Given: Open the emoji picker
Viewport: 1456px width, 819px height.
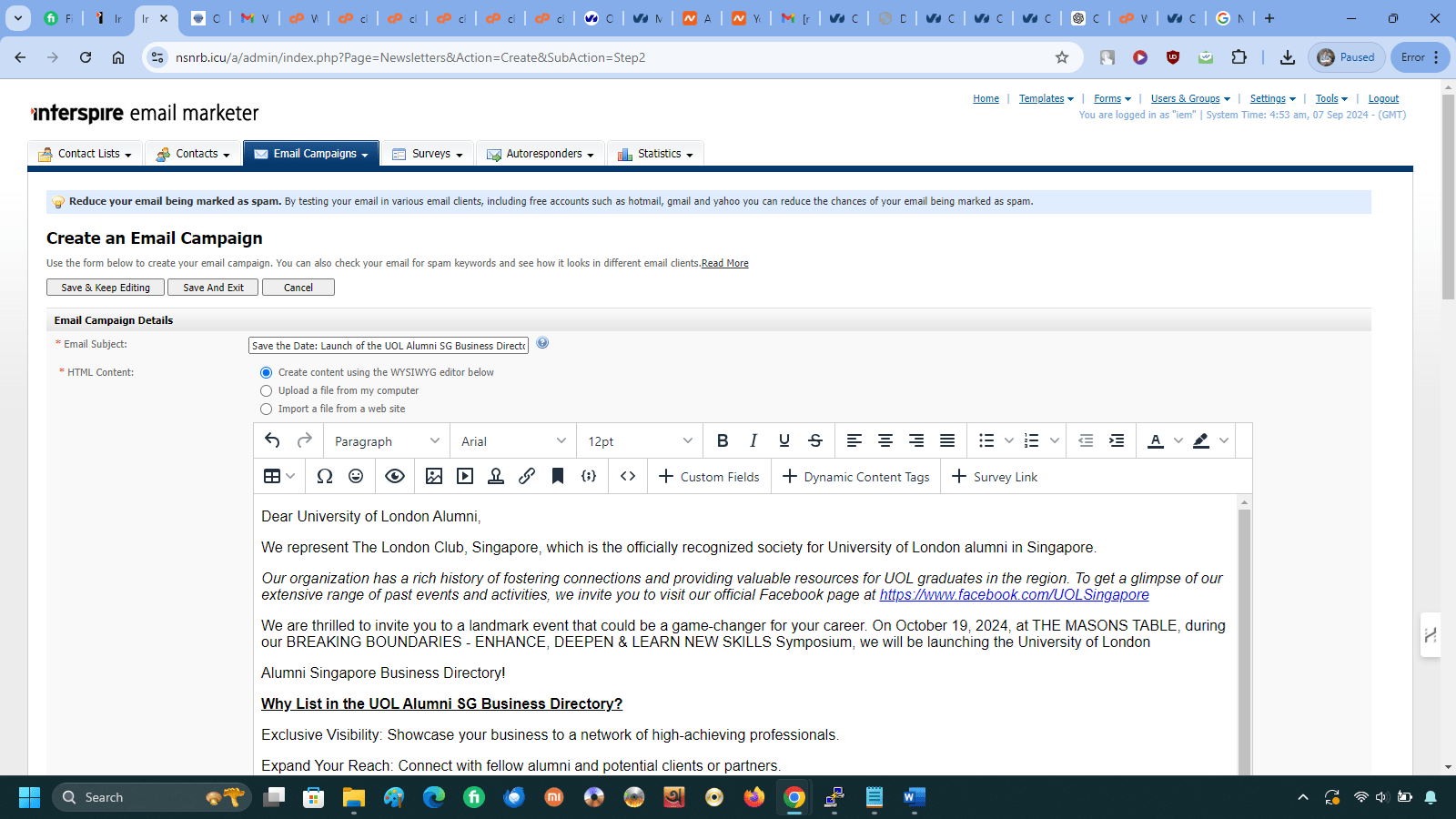Looking at the screenshot, I should [x=356, y=476].
